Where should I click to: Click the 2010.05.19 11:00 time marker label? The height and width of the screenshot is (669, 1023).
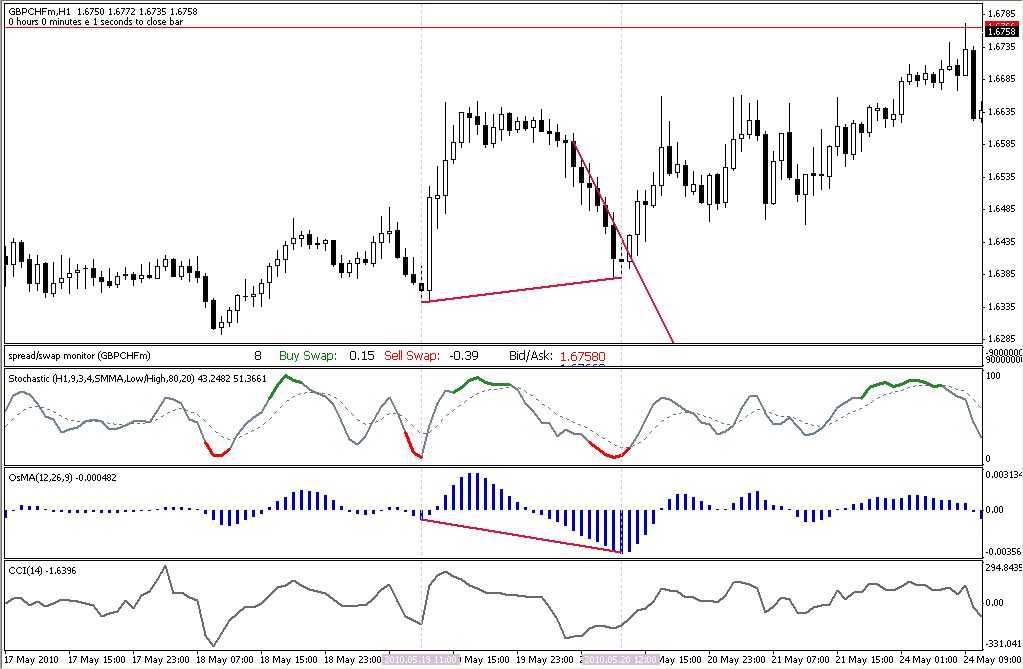421,660
